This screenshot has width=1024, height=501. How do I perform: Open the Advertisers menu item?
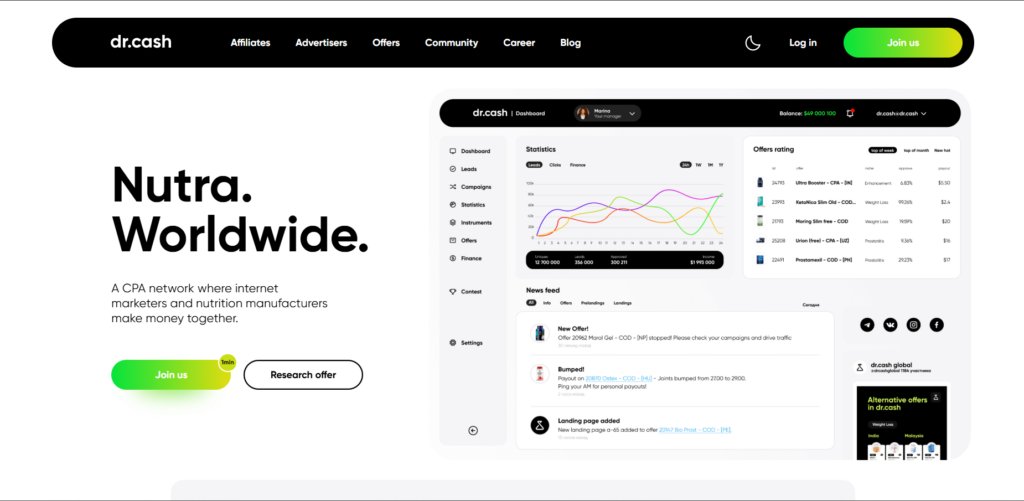[321, 42]
